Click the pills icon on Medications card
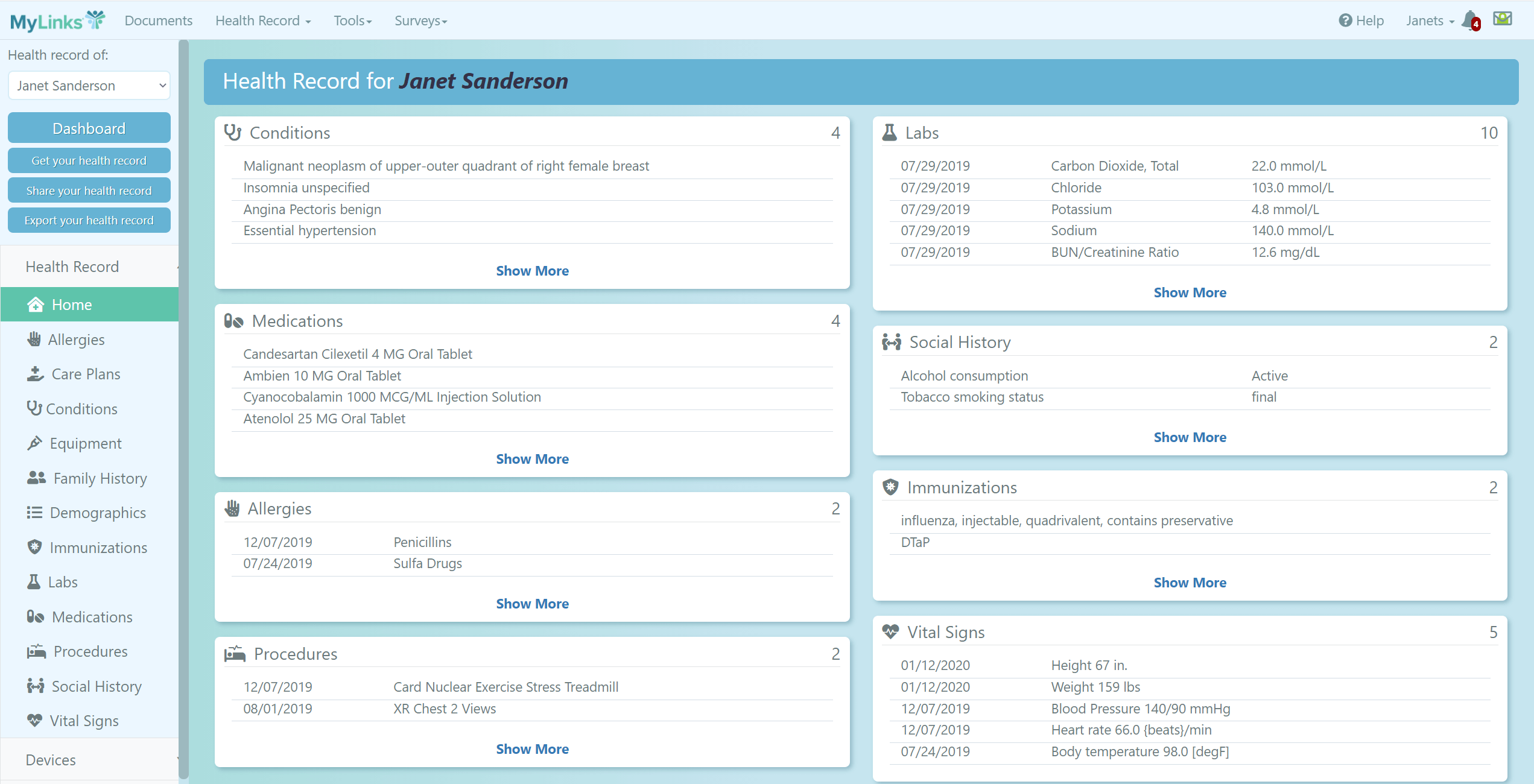Image resolution: width=1534 pixels, height=784 pixels. 233,321
